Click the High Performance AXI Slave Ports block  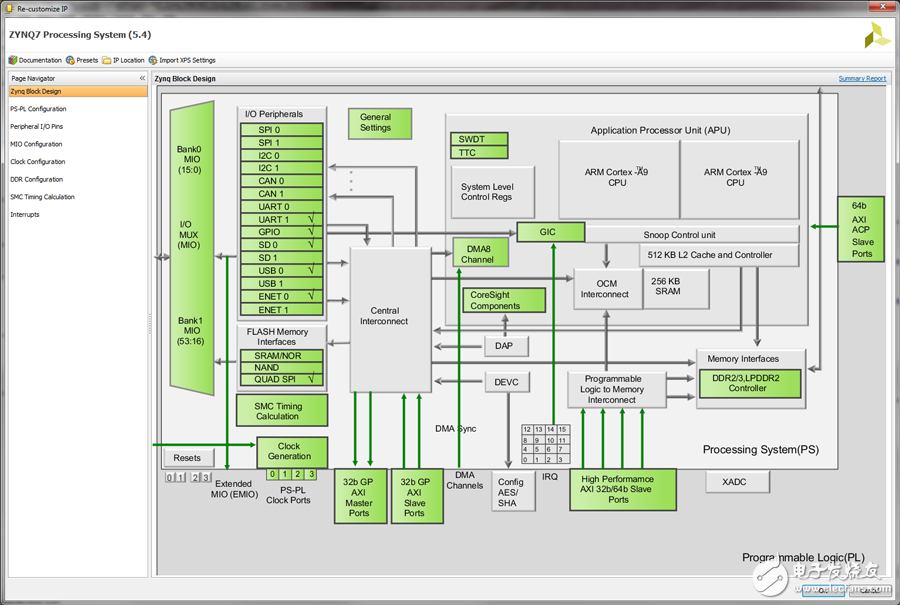tap(622, 490)
